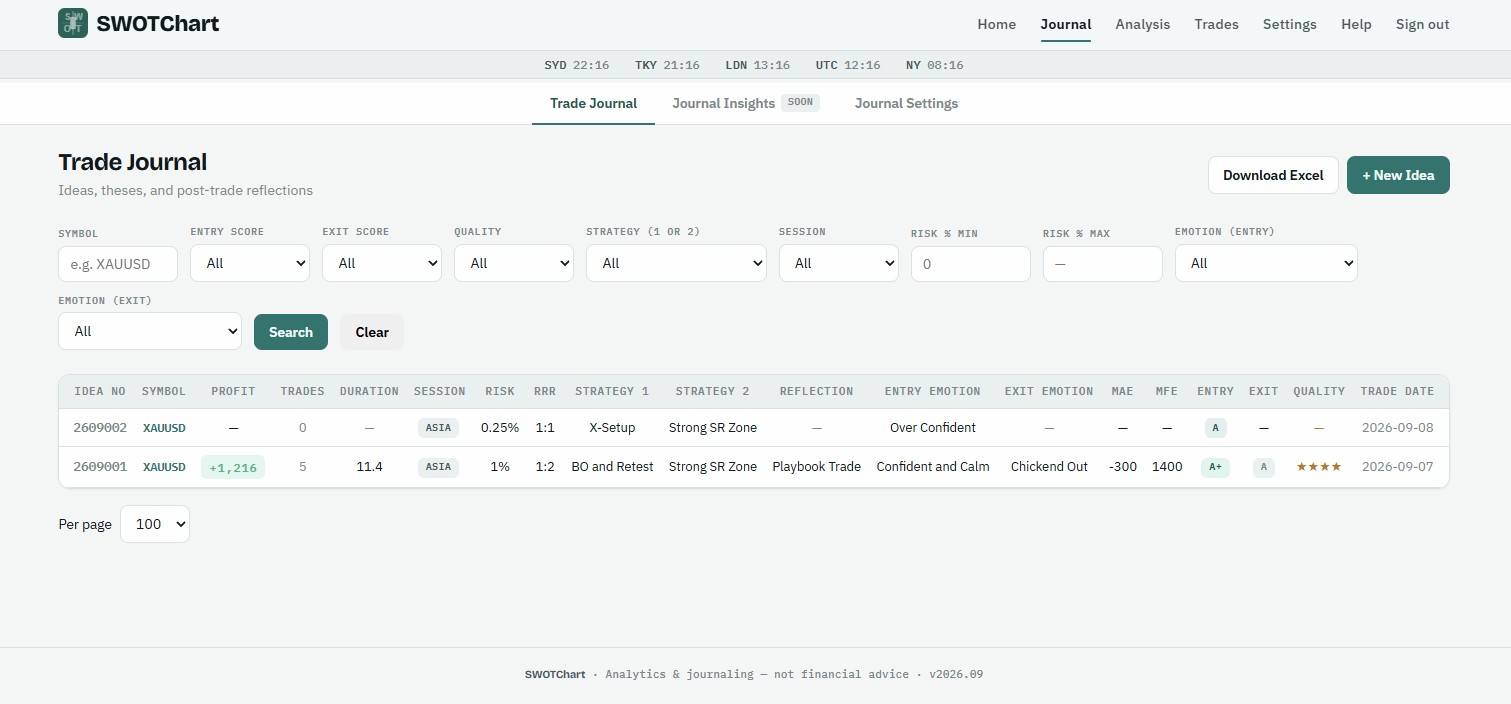Click the SWOTChart logo icon

coord(73,23)
